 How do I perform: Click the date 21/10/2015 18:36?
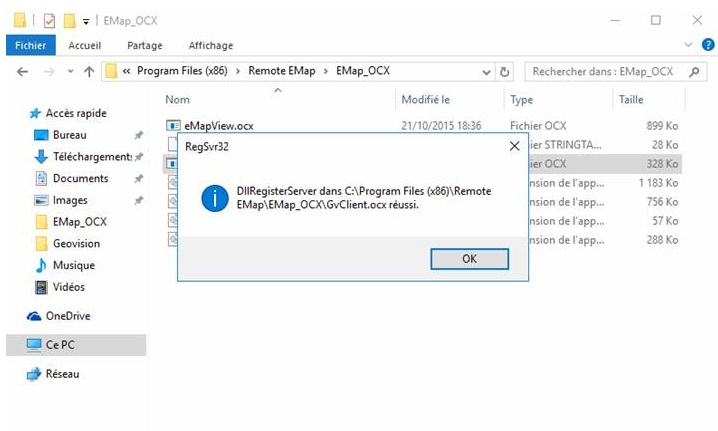tap(441, 126)
